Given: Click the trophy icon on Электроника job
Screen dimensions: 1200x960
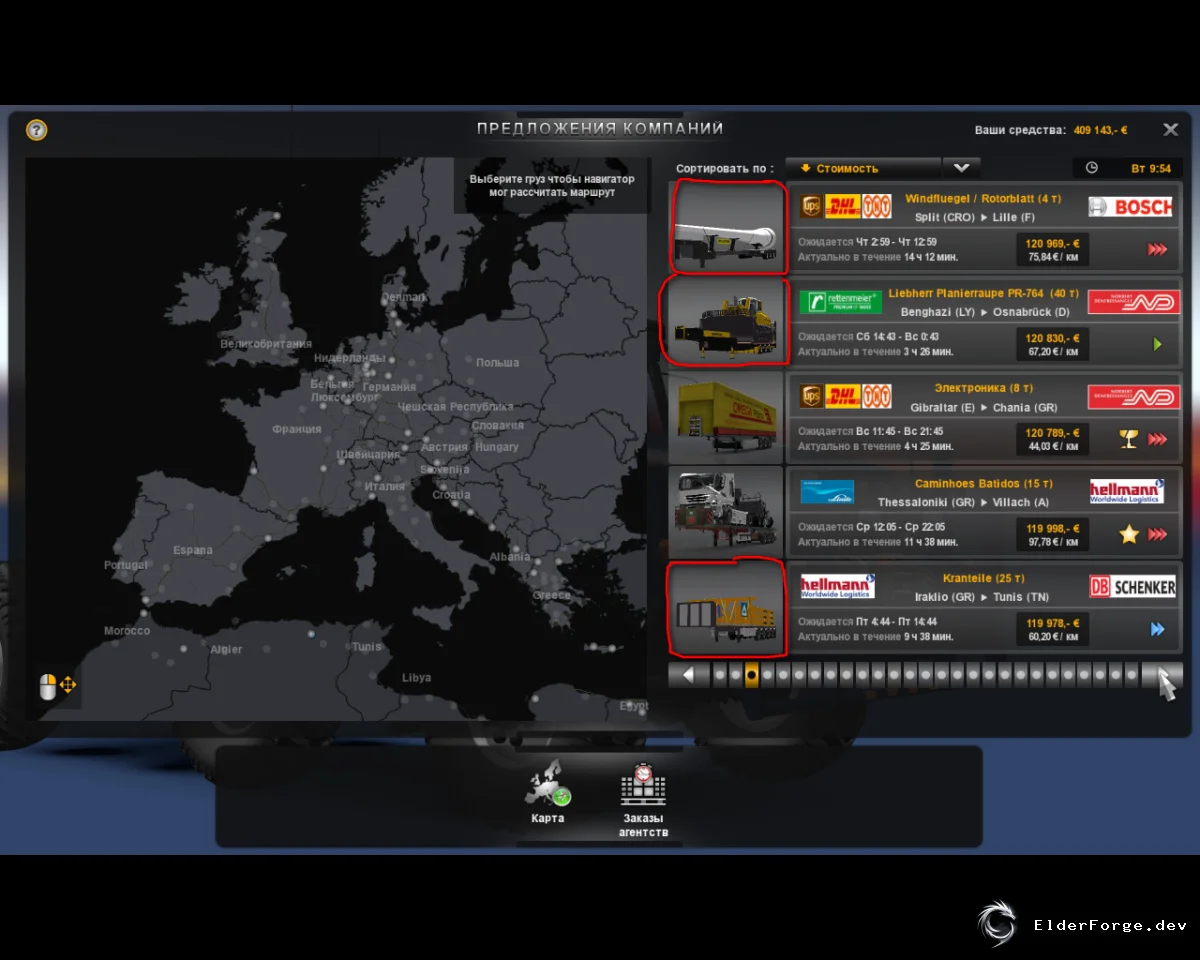Looking at the screenshot, I should (x=1129, y=439).
